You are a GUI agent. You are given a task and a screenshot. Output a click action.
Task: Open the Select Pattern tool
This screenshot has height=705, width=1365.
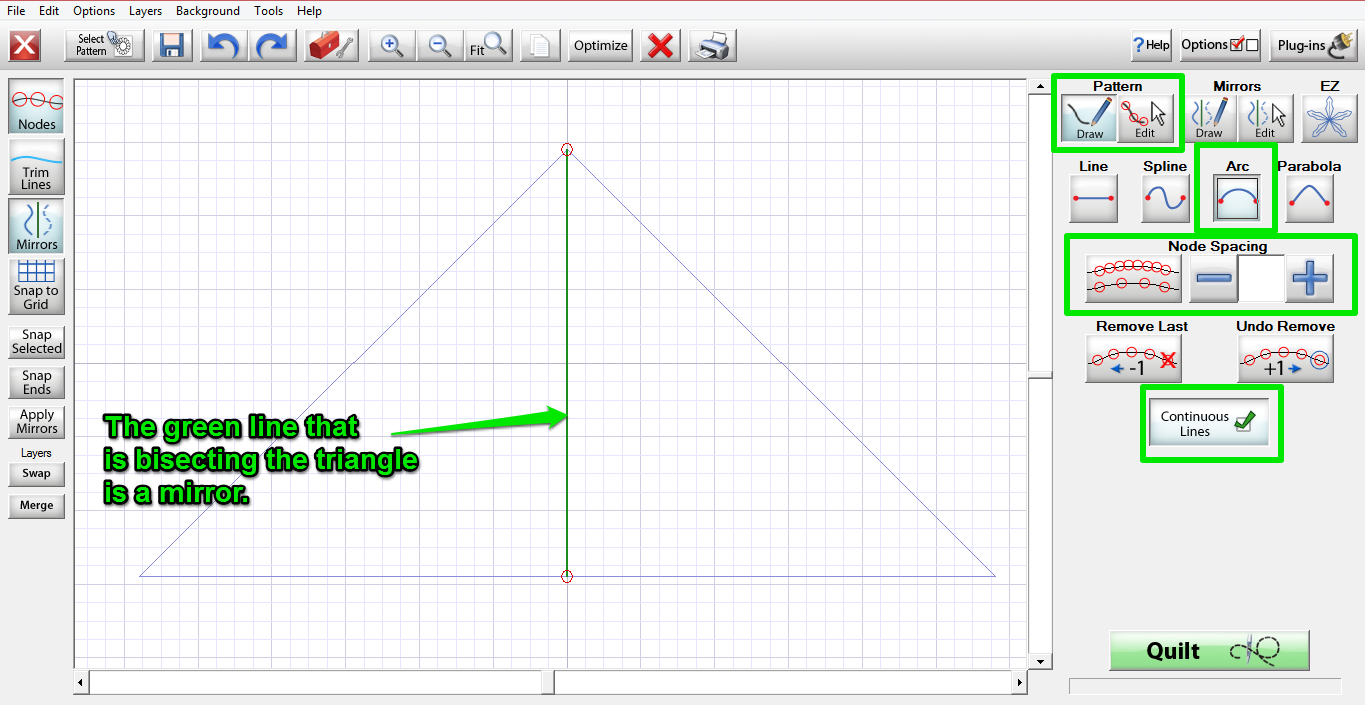[104, 45]
